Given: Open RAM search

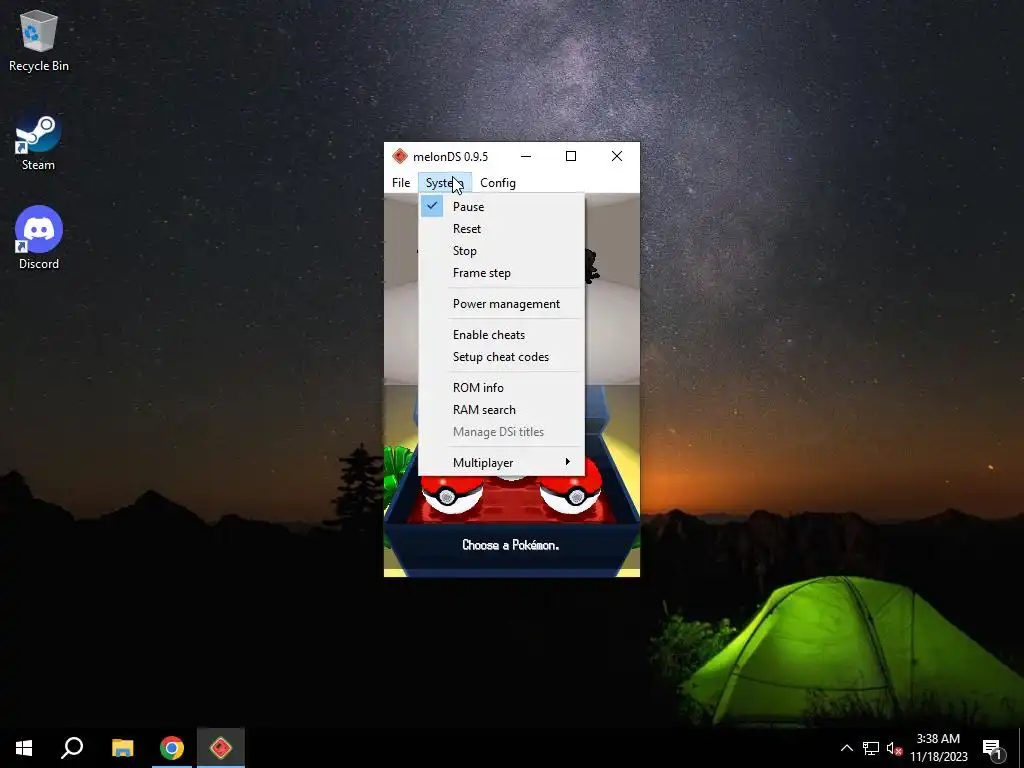Looking at the screenshot, I should [501, 409].
